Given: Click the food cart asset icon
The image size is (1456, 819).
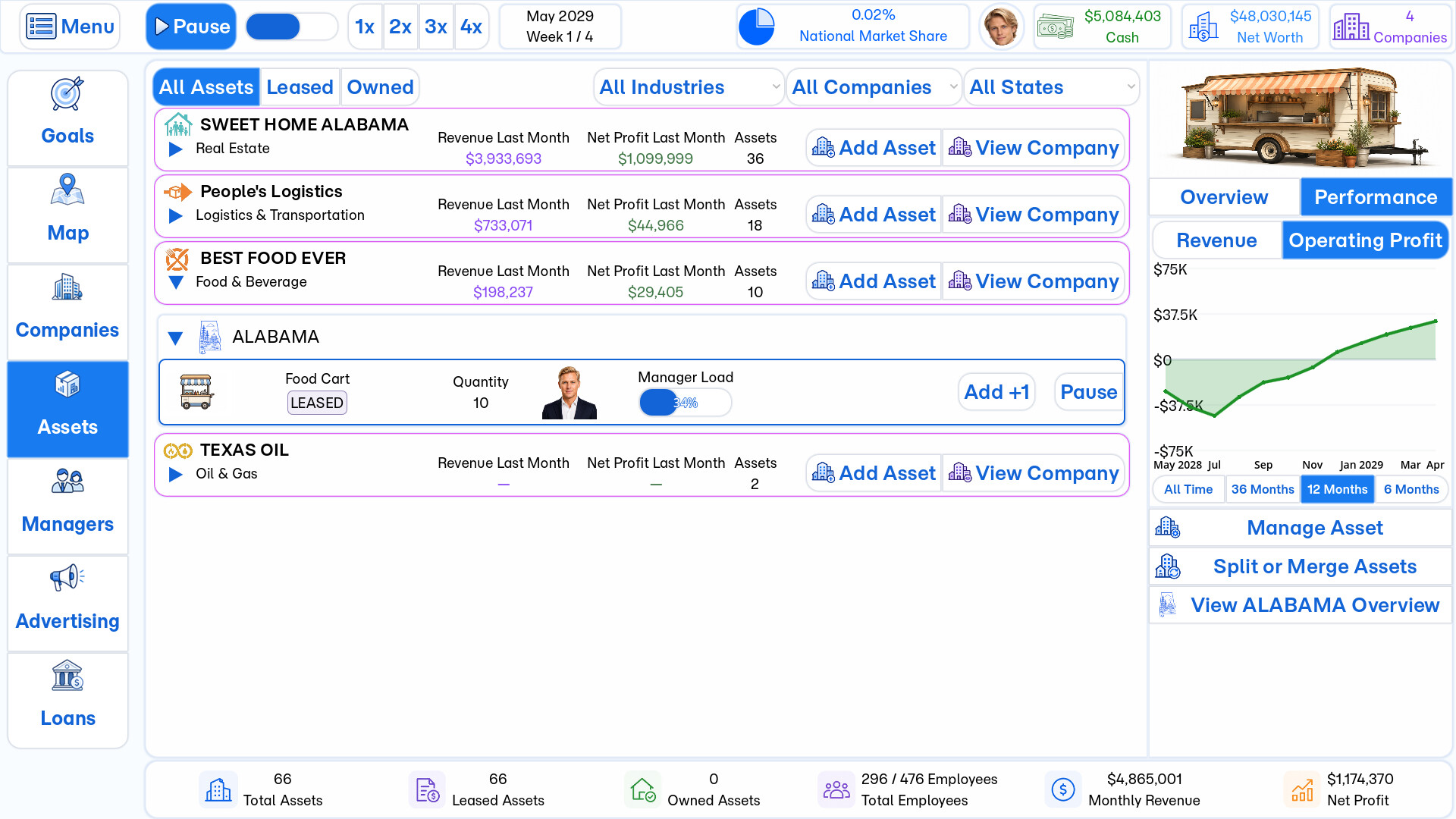Looking at the screenshot, I should 196,392.
